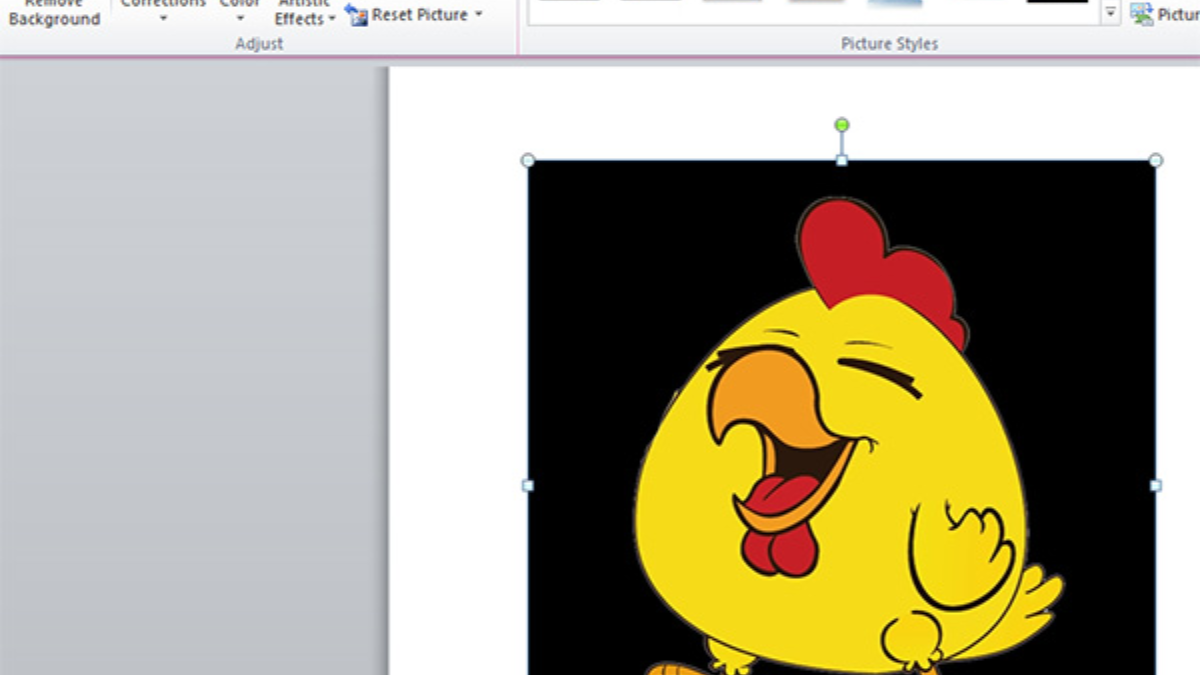Click the top-right corner sizing handle
This screenshot has width=1200, height=675.
(1156, 160)
